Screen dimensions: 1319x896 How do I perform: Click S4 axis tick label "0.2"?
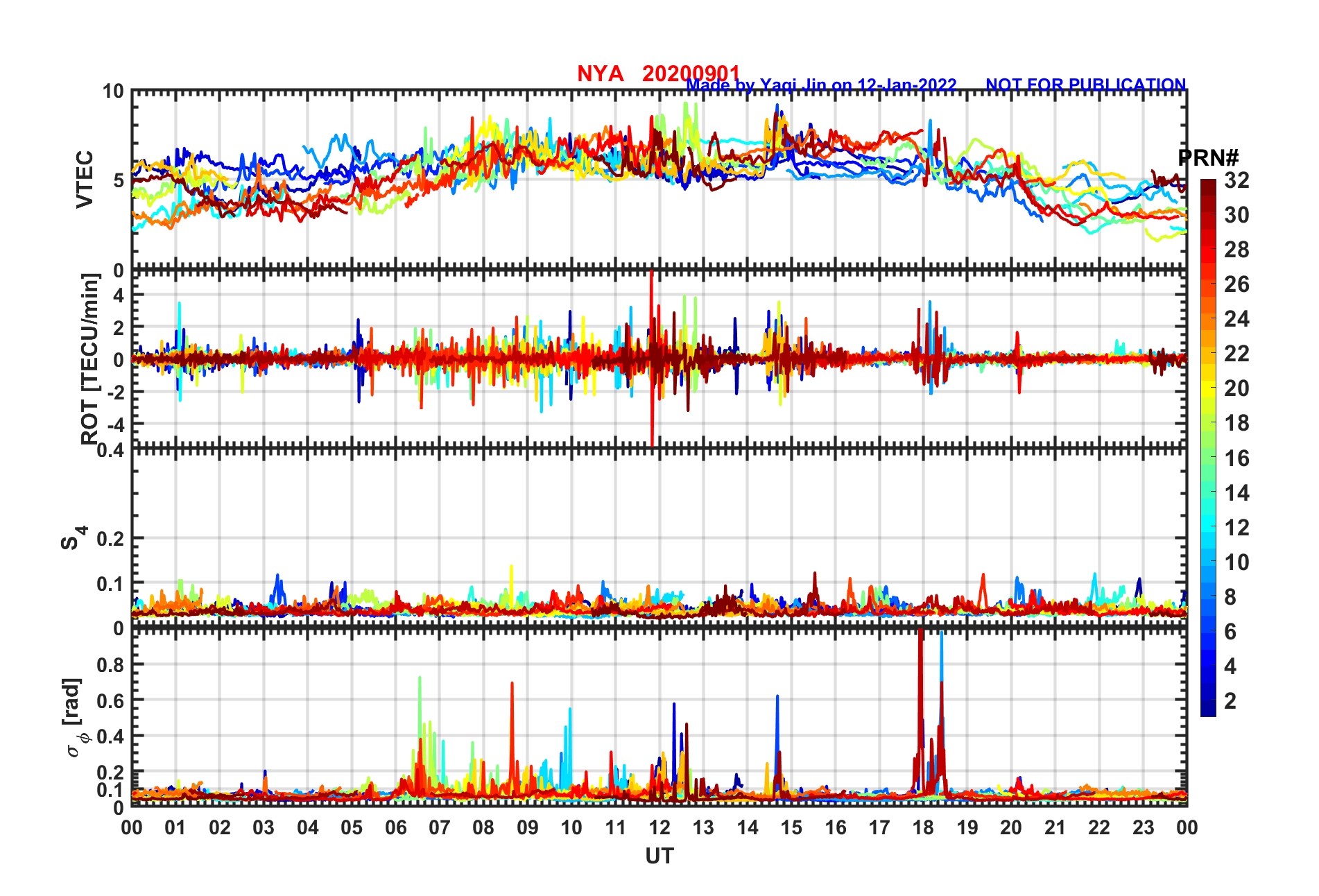[x=111, y=538]
